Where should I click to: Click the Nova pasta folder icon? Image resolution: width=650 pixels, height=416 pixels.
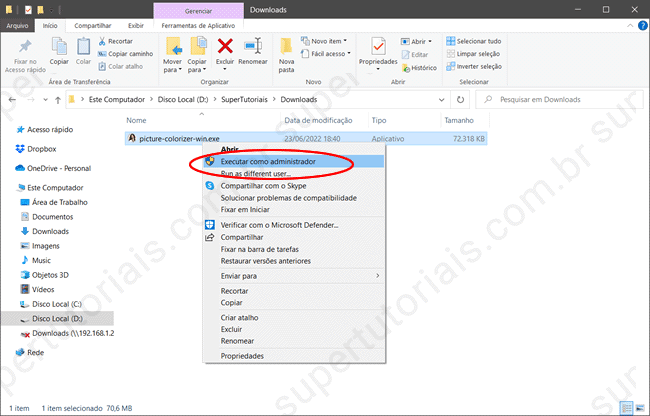pyautogui.click(x=287, y=46)
